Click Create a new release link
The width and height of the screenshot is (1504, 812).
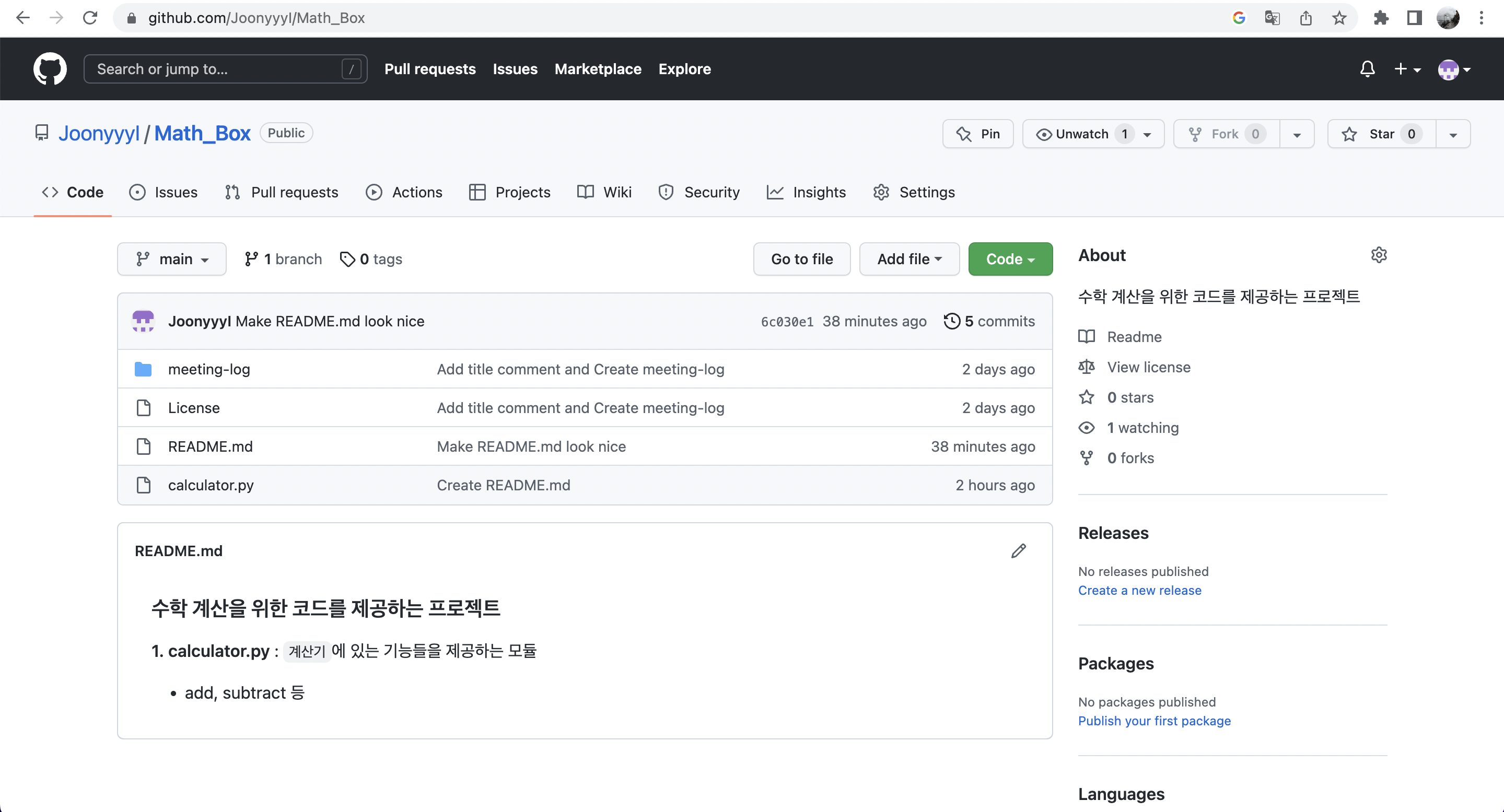click(1139, 590)
